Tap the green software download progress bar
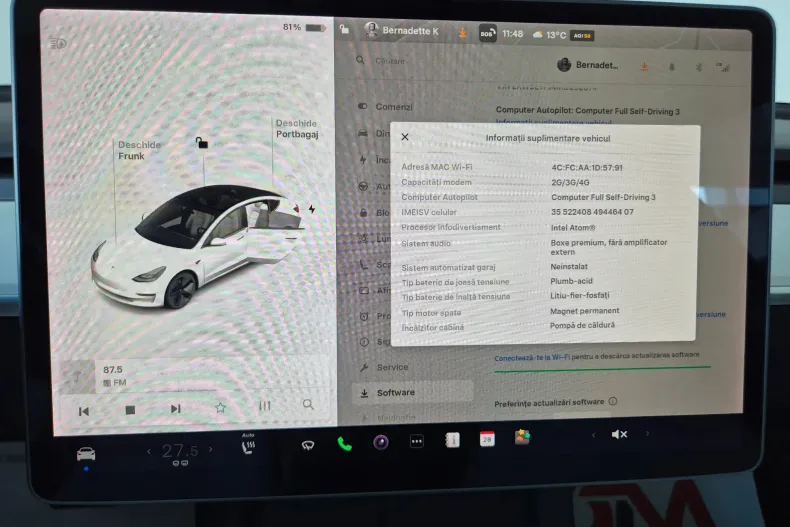The image size is (790, 527). tap(603, 369)
